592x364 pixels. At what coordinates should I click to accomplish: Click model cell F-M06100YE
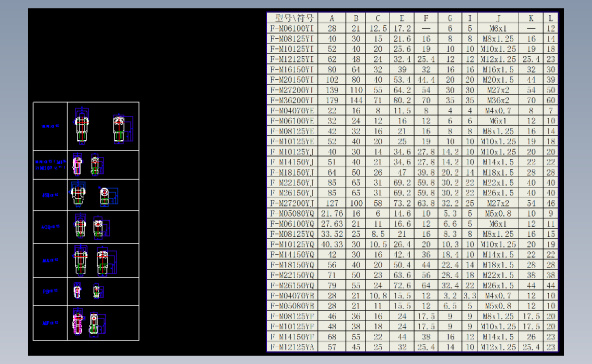(293, 121)
